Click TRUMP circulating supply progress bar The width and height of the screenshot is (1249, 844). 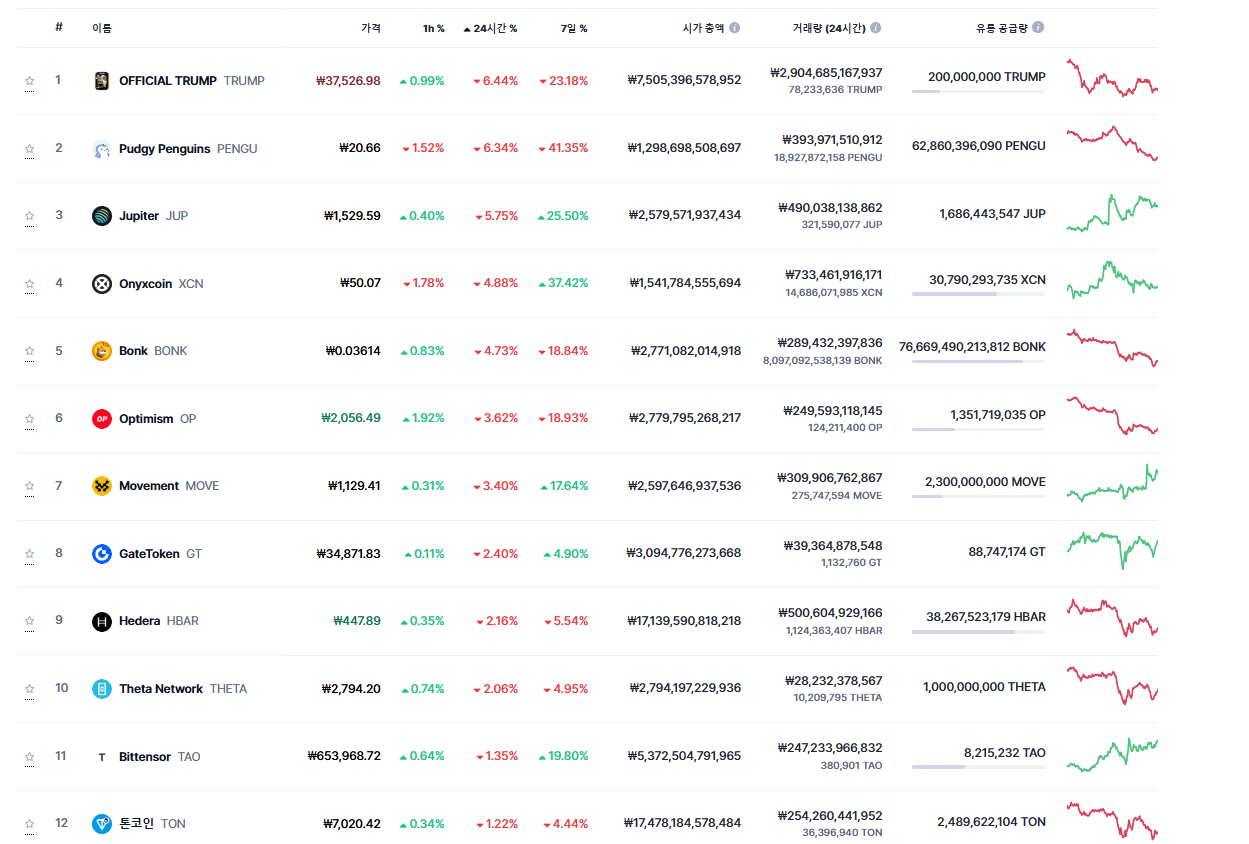tap(978, 92)
